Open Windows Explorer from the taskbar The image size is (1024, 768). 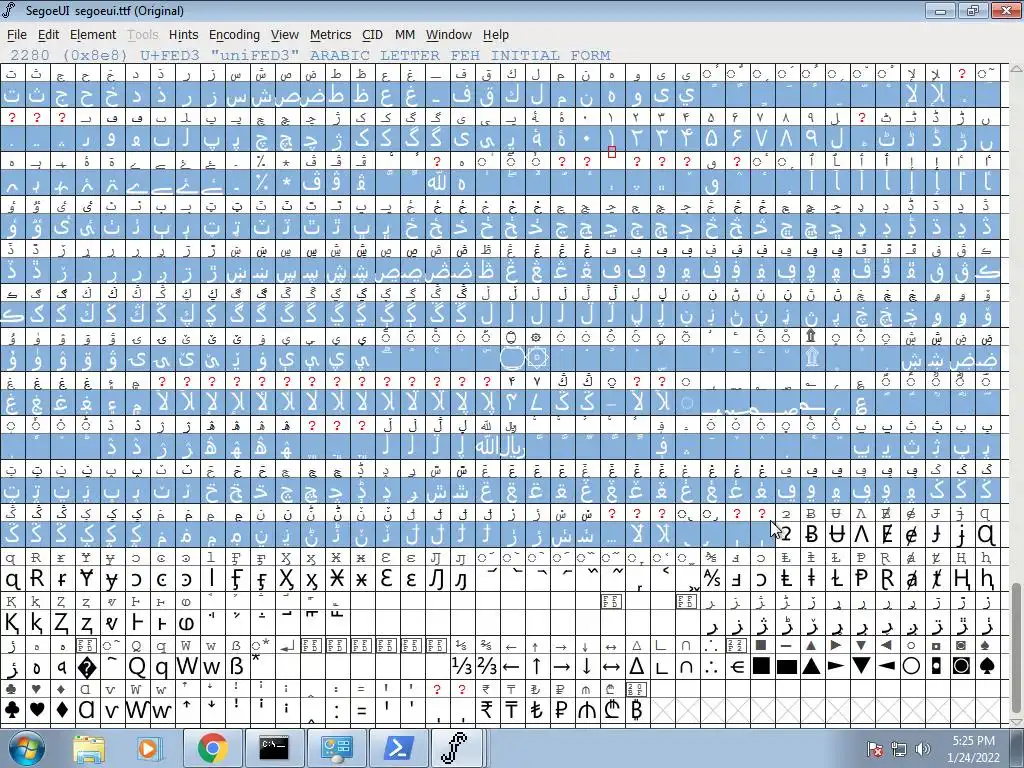click(x=89, y=748)
